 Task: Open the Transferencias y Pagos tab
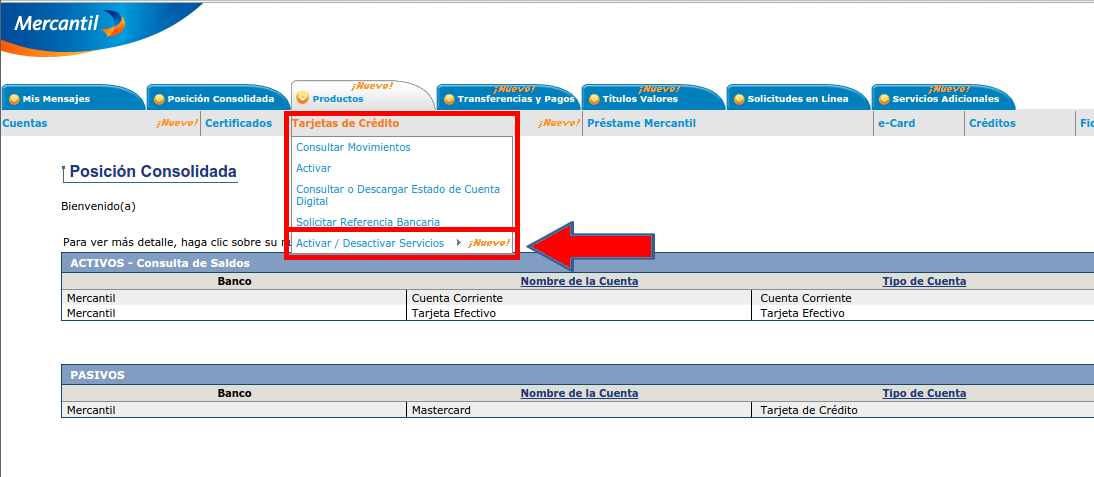point(508,98)
